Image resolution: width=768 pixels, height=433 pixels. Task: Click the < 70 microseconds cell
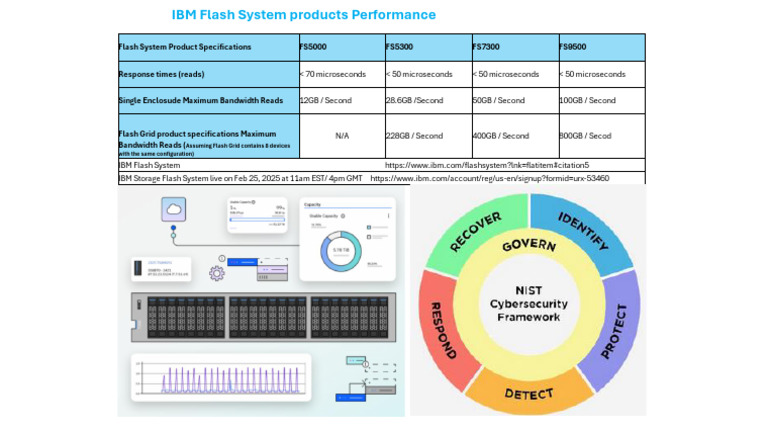pyautogui.click(x=342, y=74)
